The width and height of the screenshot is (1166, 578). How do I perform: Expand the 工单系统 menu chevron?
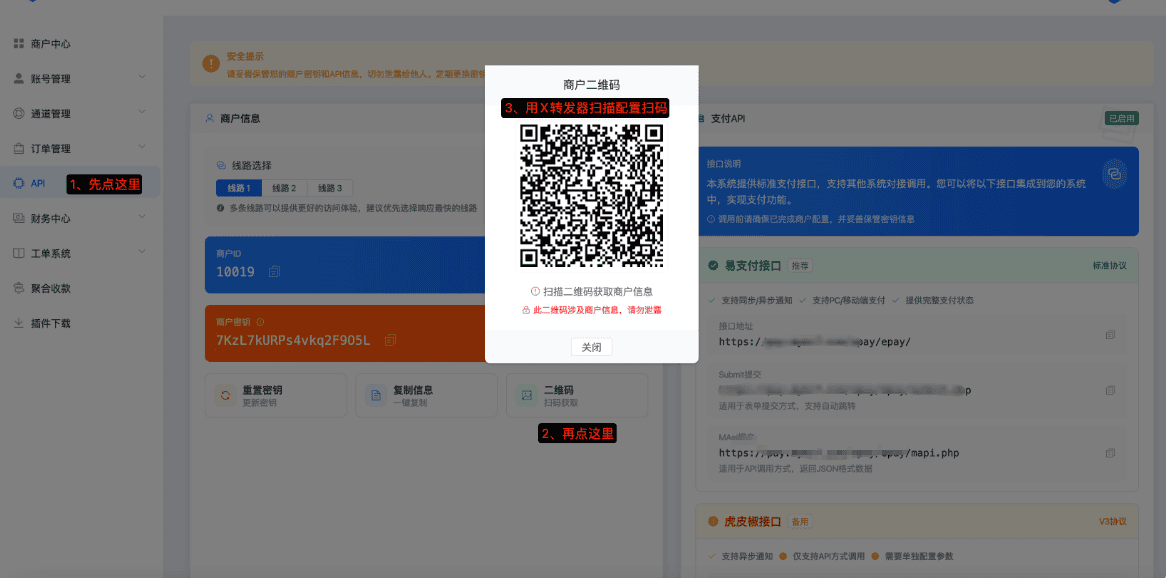[x=142, y=252]
